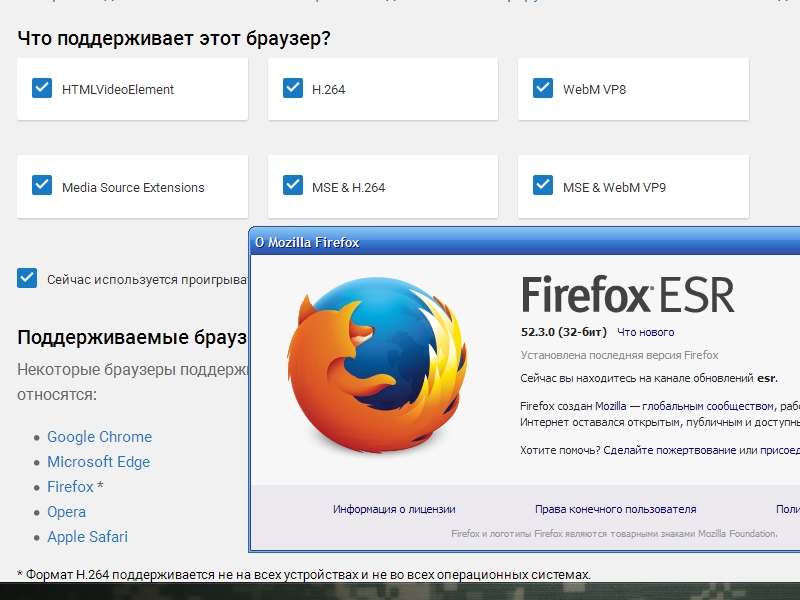The height and width of the screenshot is (600, 800).
Task: Open the Firefox link in browser list
Action: [x=70, y=487]
